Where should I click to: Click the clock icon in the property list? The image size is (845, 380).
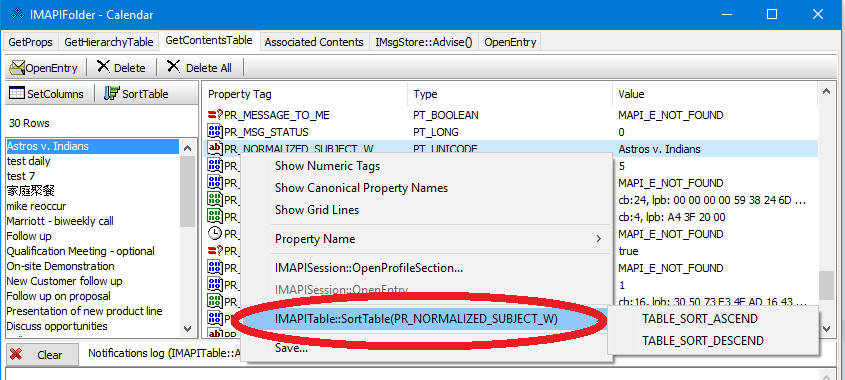click(215, 234)
